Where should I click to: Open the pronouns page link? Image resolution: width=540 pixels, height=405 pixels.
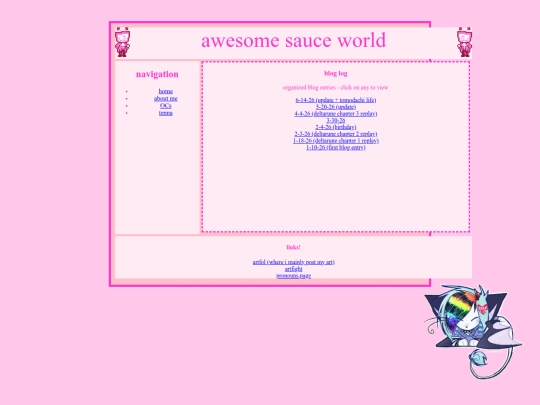click(293, 276)
